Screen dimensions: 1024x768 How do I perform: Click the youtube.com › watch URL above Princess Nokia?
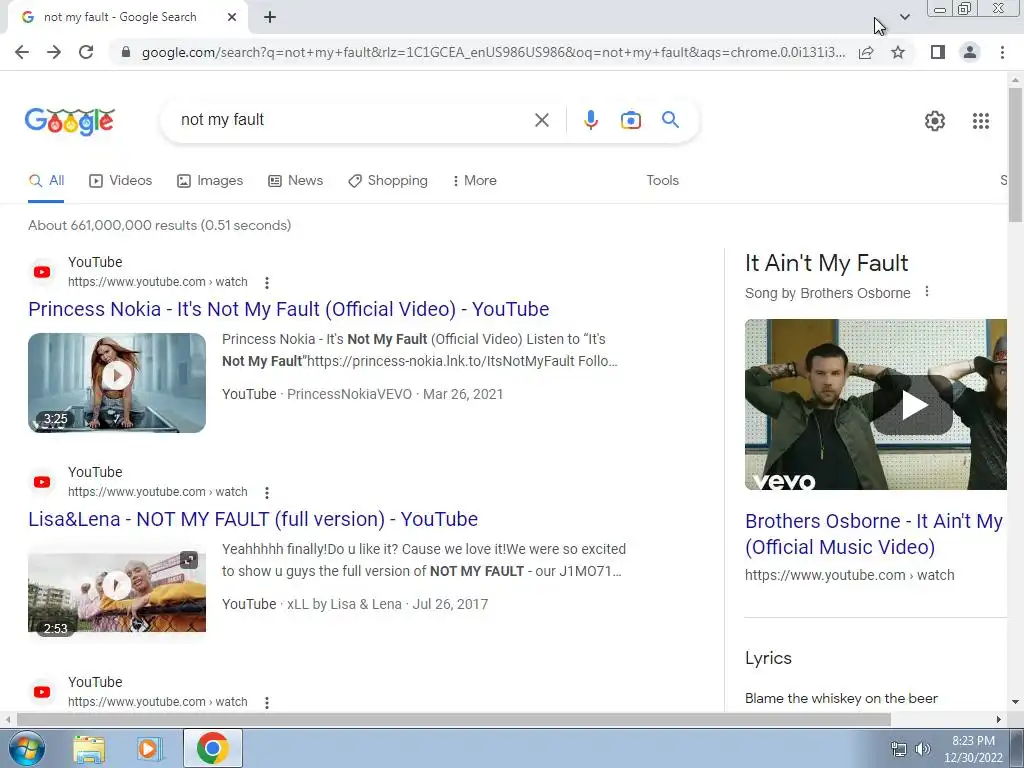[x=157, y=282]
